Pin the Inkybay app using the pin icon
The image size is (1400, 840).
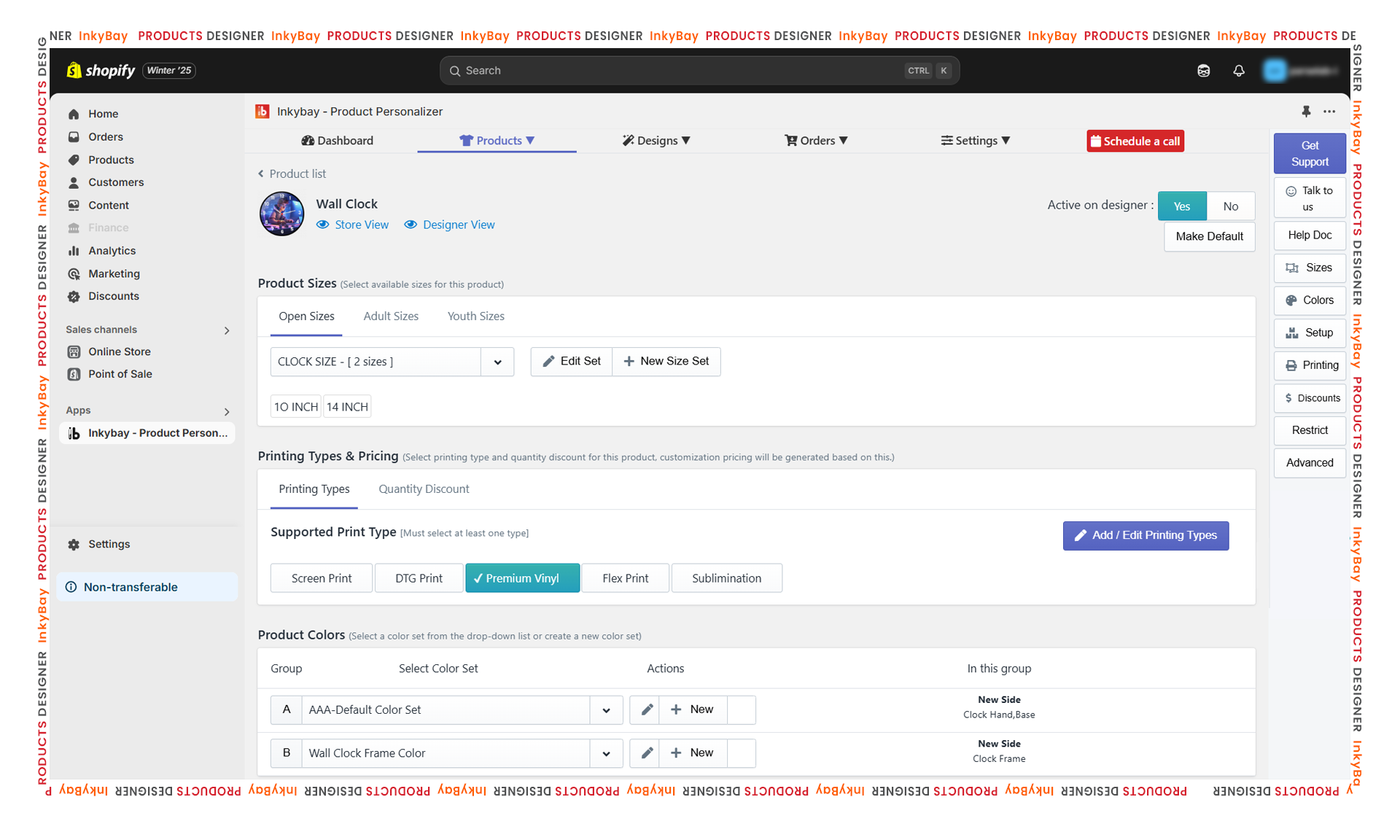[x=1306, y=112]
